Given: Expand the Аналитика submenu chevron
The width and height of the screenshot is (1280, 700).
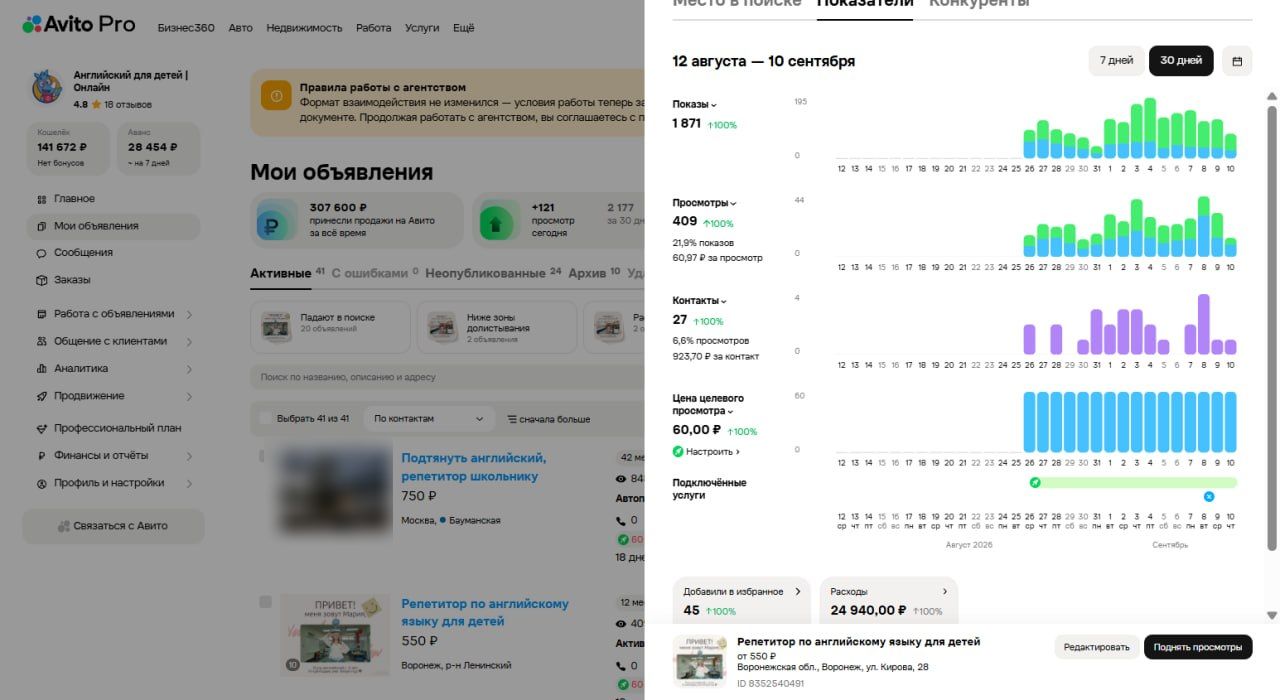Looking at the screenshot, I should pos(189,369).
